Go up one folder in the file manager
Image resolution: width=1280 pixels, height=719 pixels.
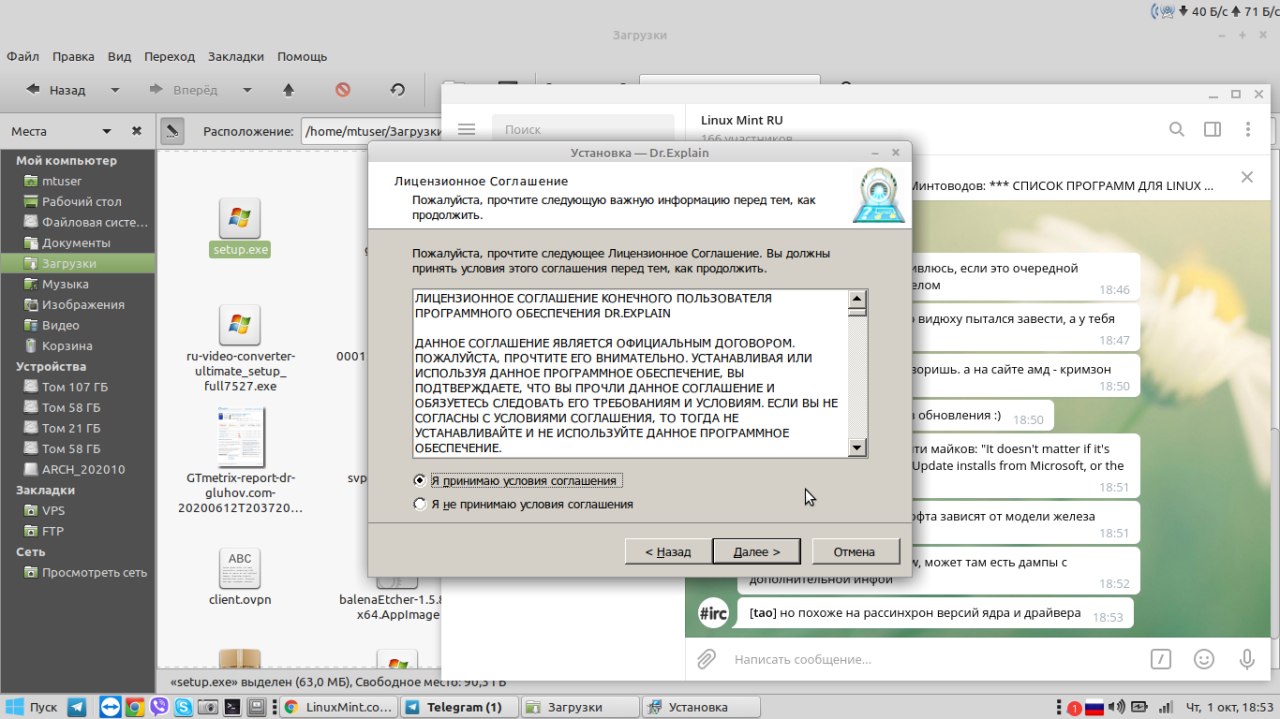click(289, 90)
